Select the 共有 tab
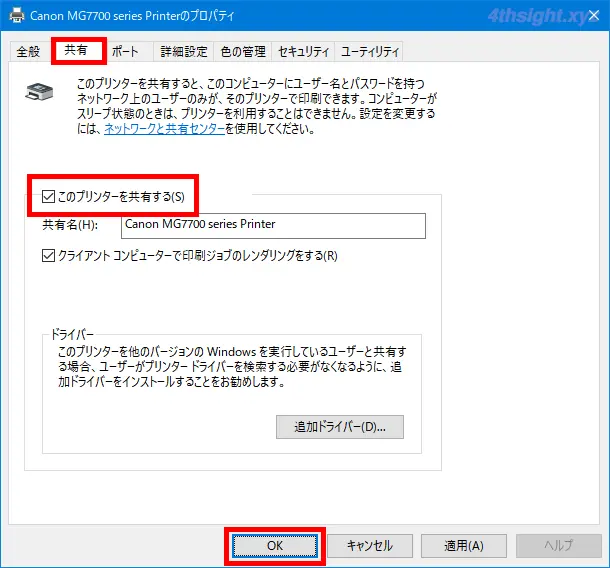Image resolution: width=610 pixels, height=568 pixels. [78, 50]
